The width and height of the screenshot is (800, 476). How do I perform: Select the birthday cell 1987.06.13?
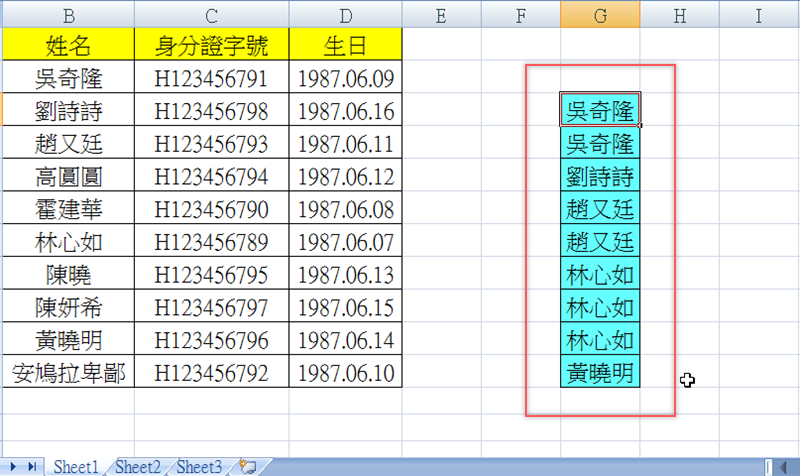[345, 274]
